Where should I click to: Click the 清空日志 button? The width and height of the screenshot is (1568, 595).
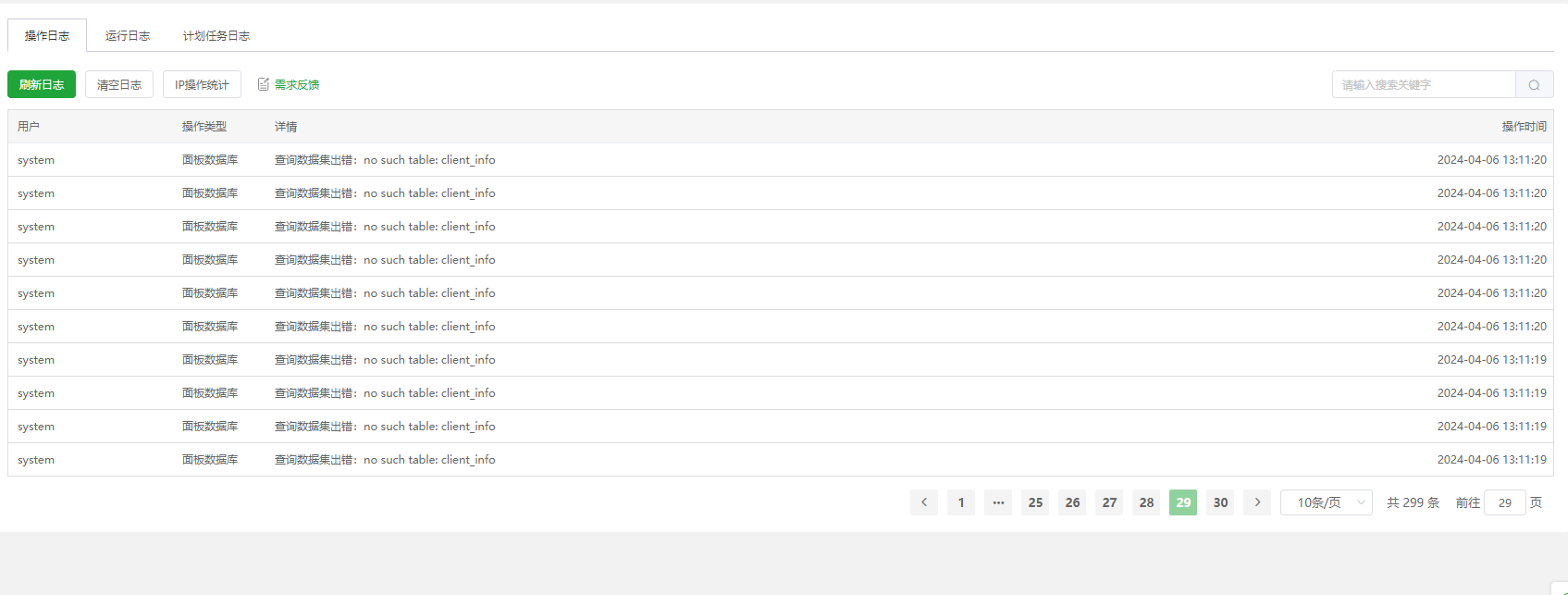tap(119, 84)
